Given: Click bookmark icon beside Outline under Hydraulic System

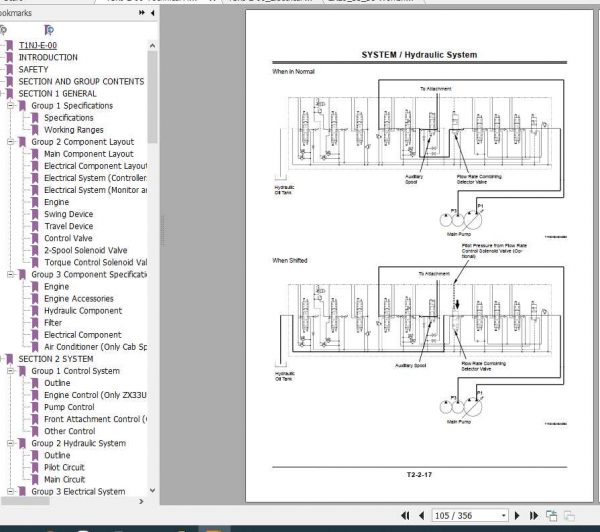Looking at the screenshot, I should click(35, 455).
